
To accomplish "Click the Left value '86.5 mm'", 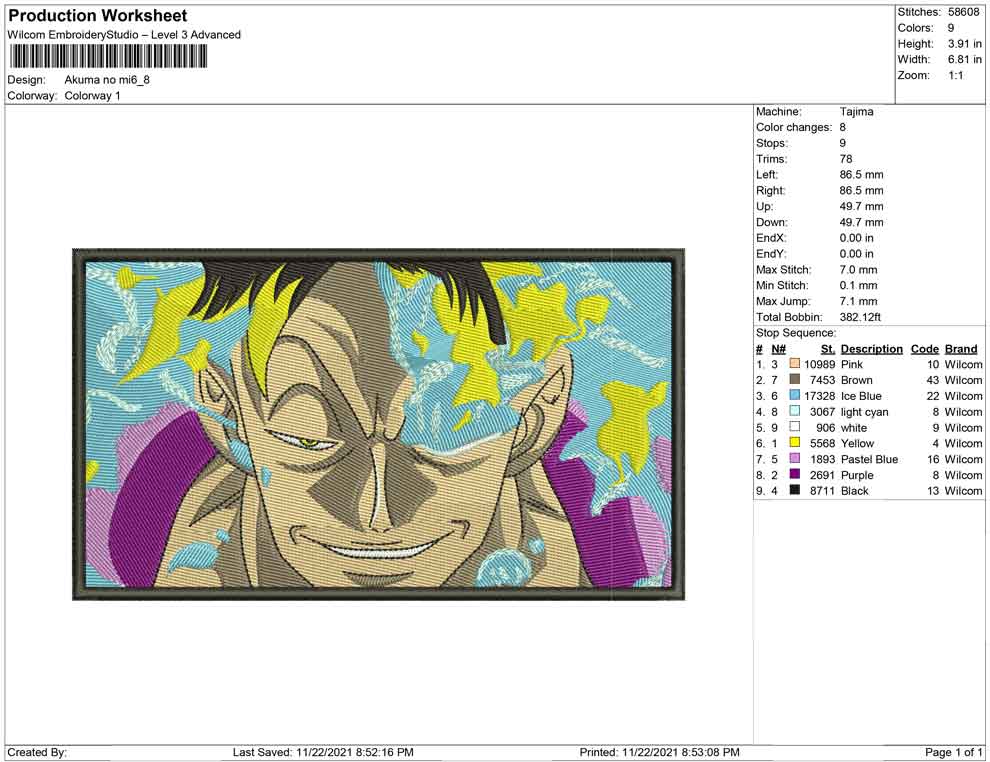I will (861, 175).
